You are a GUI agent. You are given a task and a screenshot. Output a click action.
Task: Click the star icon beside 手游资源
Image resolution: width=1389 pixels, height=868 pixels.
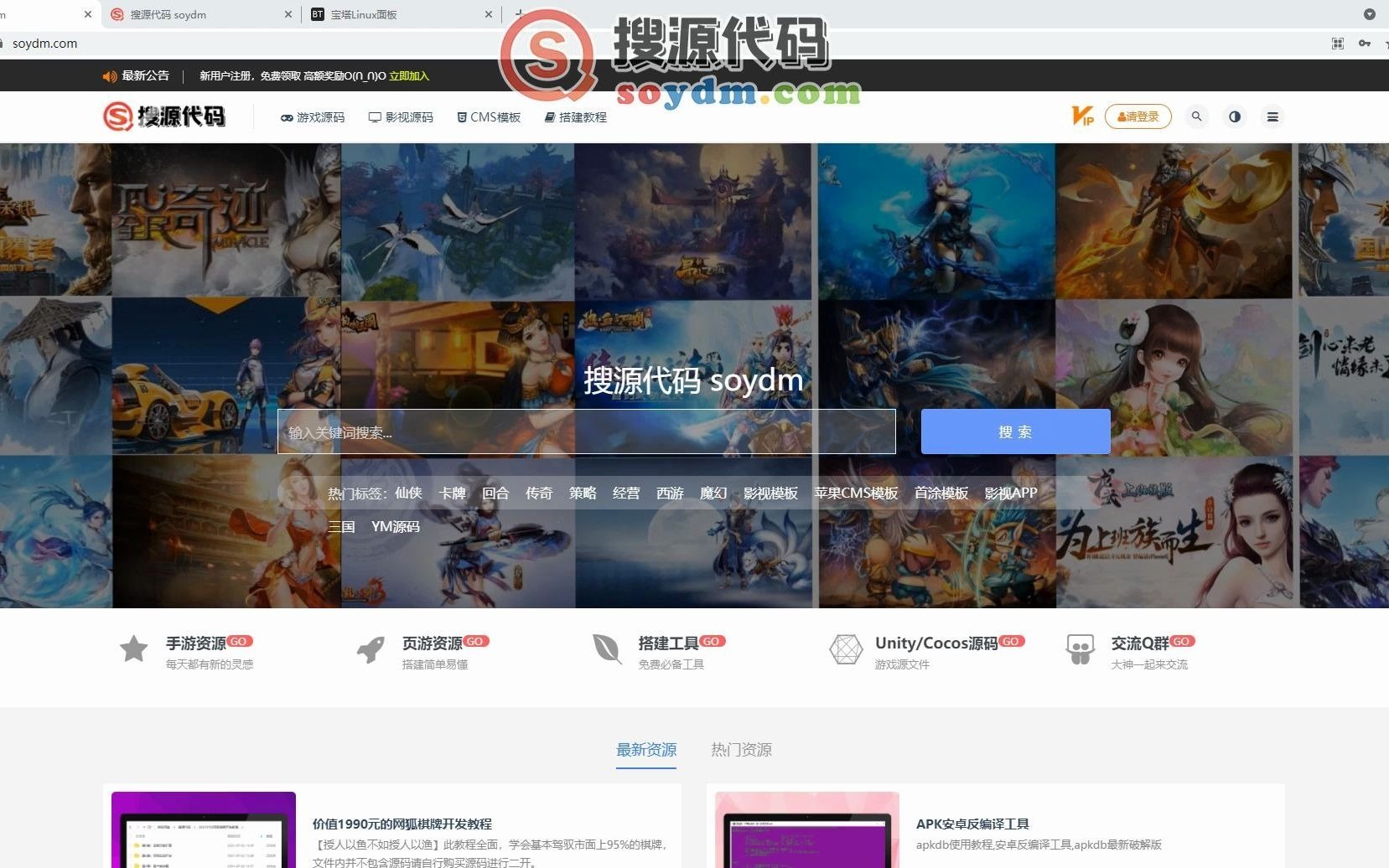(x=134, y=649)
